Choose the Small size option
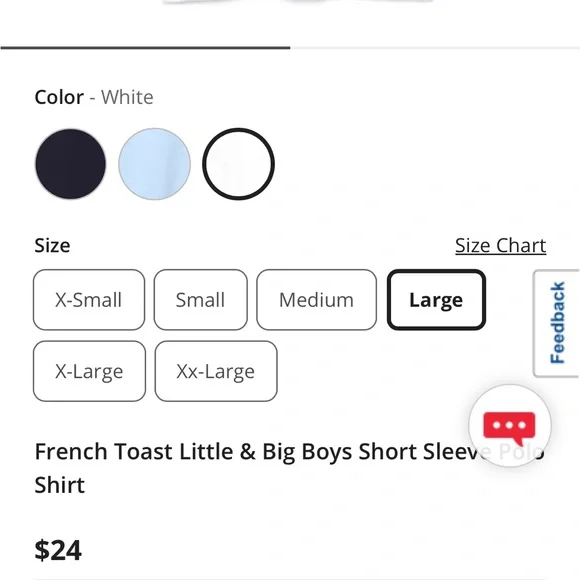 click(x=200, y=300)
